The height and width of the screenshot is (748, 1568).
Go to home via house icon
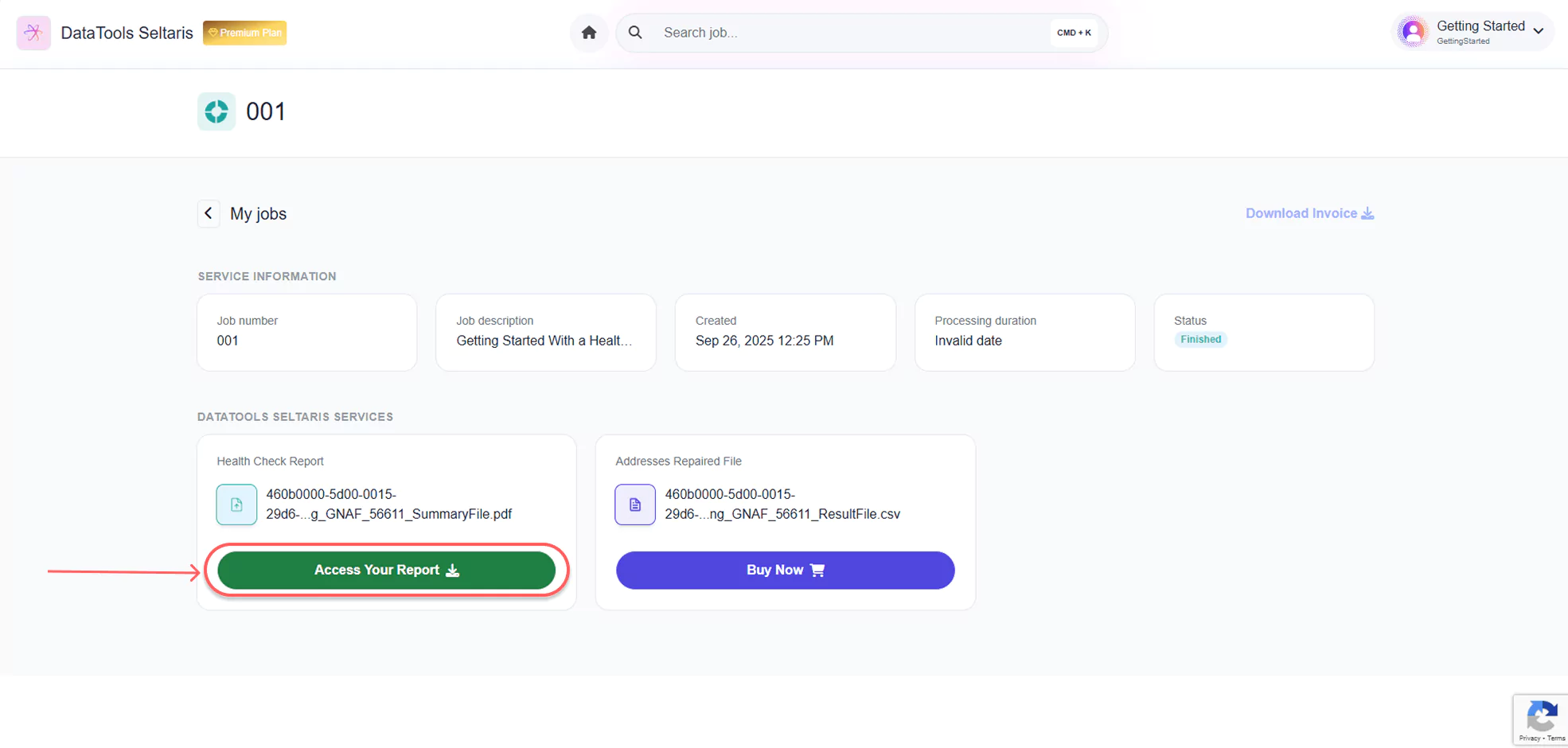[588, 33]
